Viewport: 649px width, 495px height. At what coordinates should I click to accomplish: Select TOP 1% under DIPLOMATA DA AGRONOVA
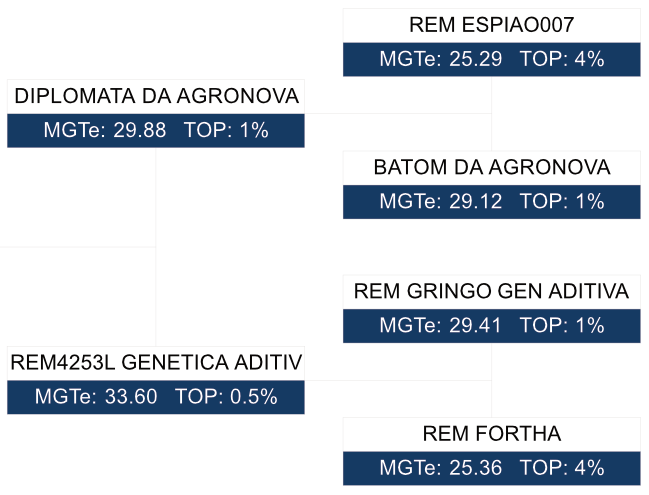(226, 131)
